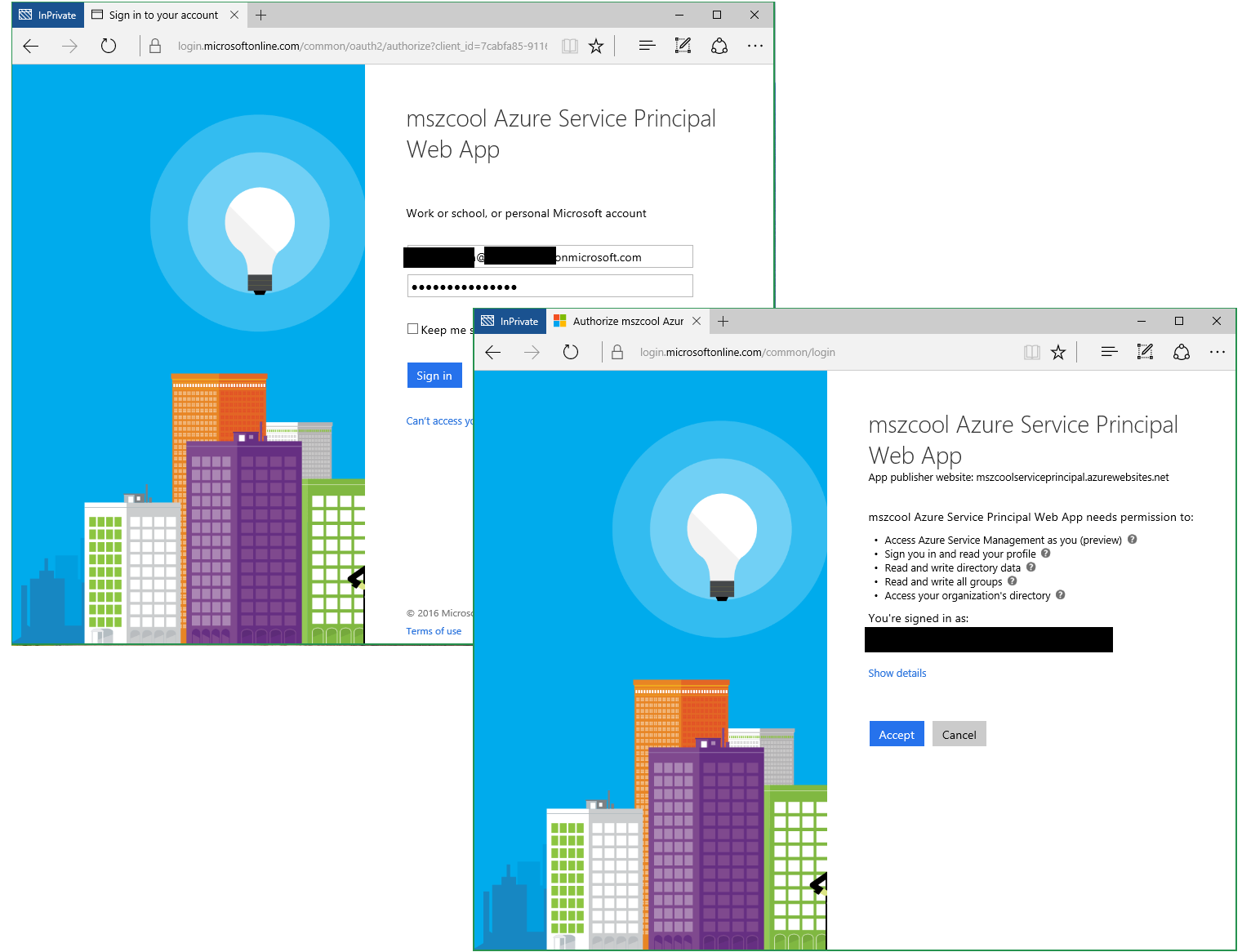
Task: Go forward in the Sign in window
Action: tap(69, 47)
